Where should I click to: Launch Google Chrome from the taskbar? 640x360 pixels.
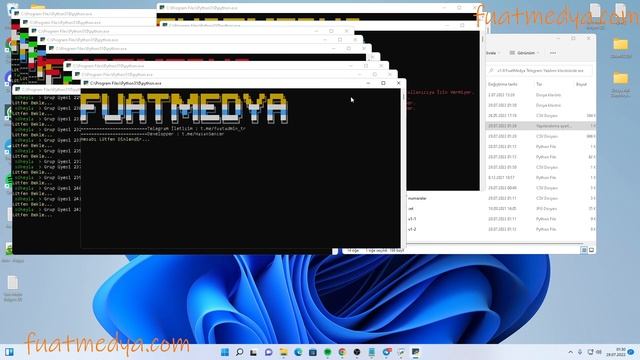coord(342,352)
